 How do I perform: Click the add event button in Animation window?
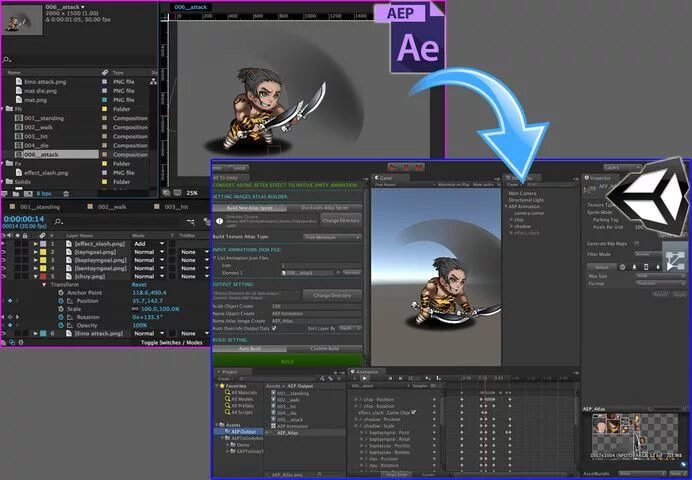click(x=438, y=379)
